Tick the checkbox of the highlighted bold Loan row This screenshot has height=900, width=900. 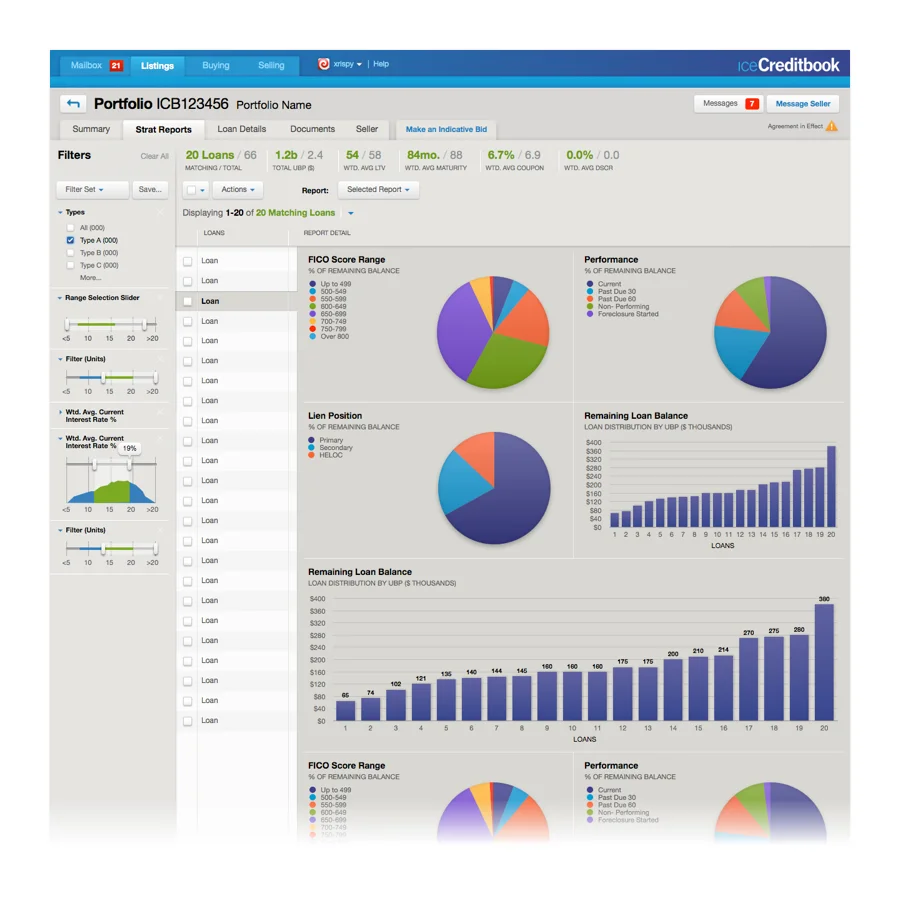click(x=188, y=301)
